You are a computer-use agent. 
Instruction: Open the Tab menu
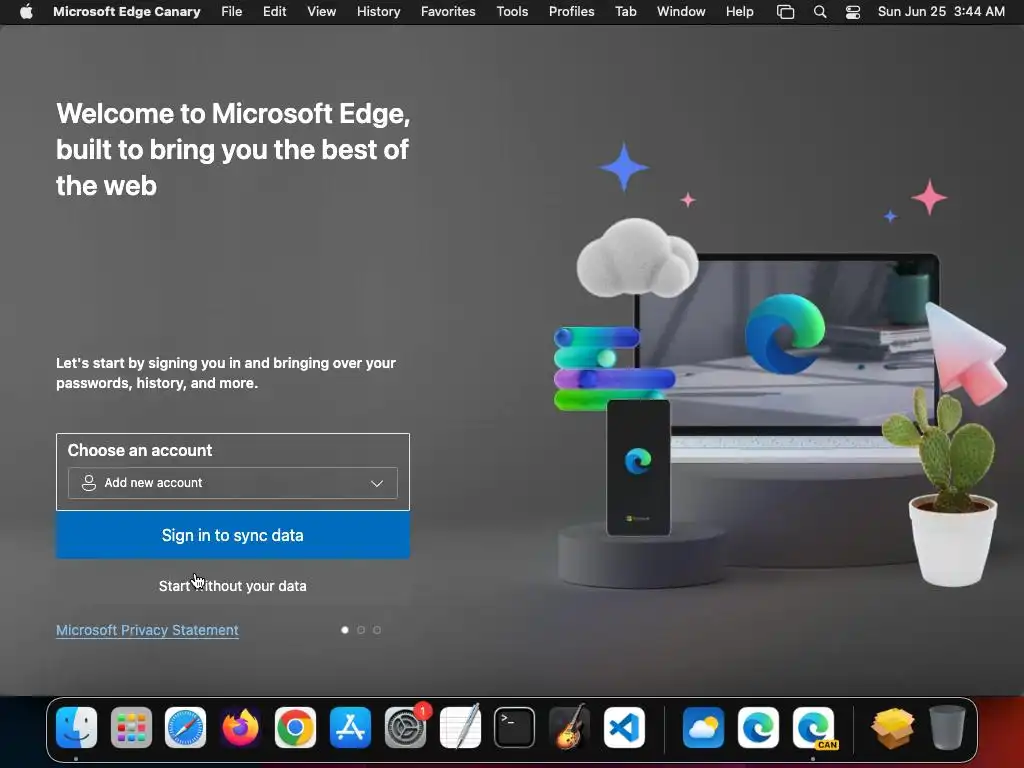(626, 12)
